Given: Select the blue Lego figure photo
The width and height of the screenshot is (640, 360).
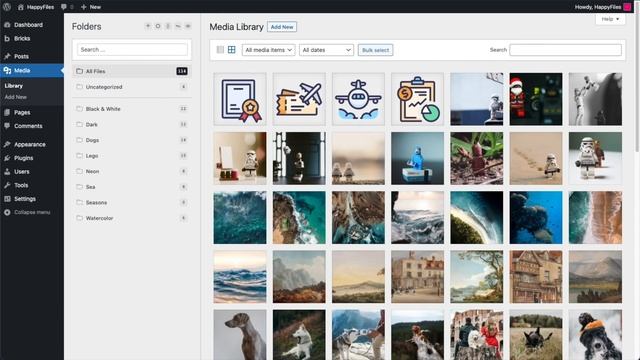Looking at the screenshot, I should pyautogui.click(x=418, y=158).
